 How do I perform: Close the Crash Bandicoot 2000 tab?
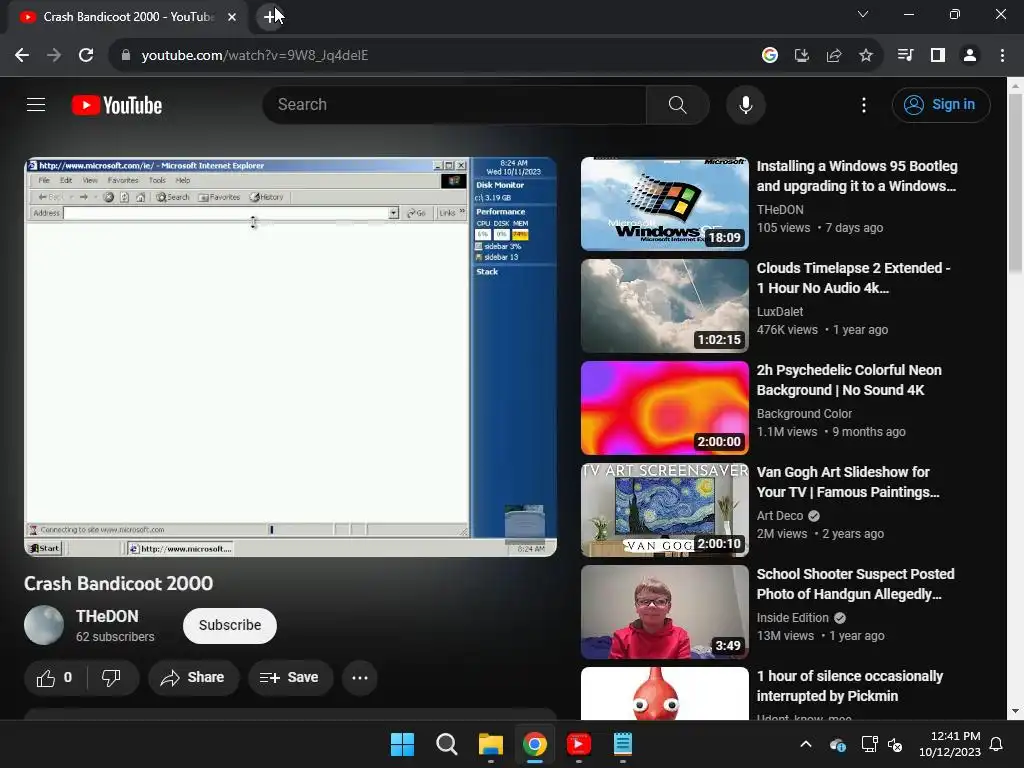click(232, 17)
